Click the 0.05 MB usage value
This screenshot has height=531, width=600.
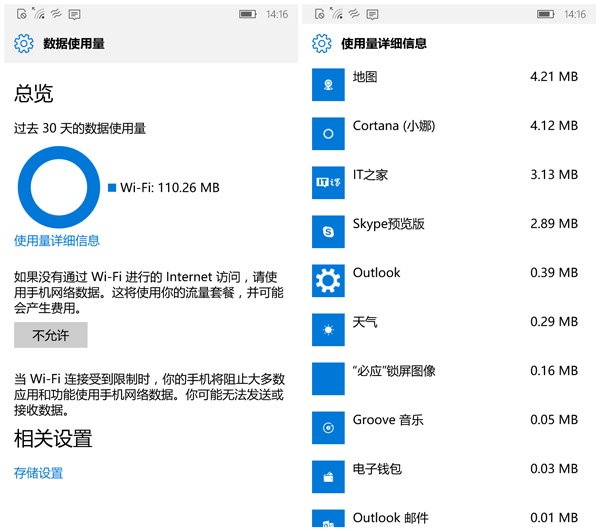(x=554, y=419)
